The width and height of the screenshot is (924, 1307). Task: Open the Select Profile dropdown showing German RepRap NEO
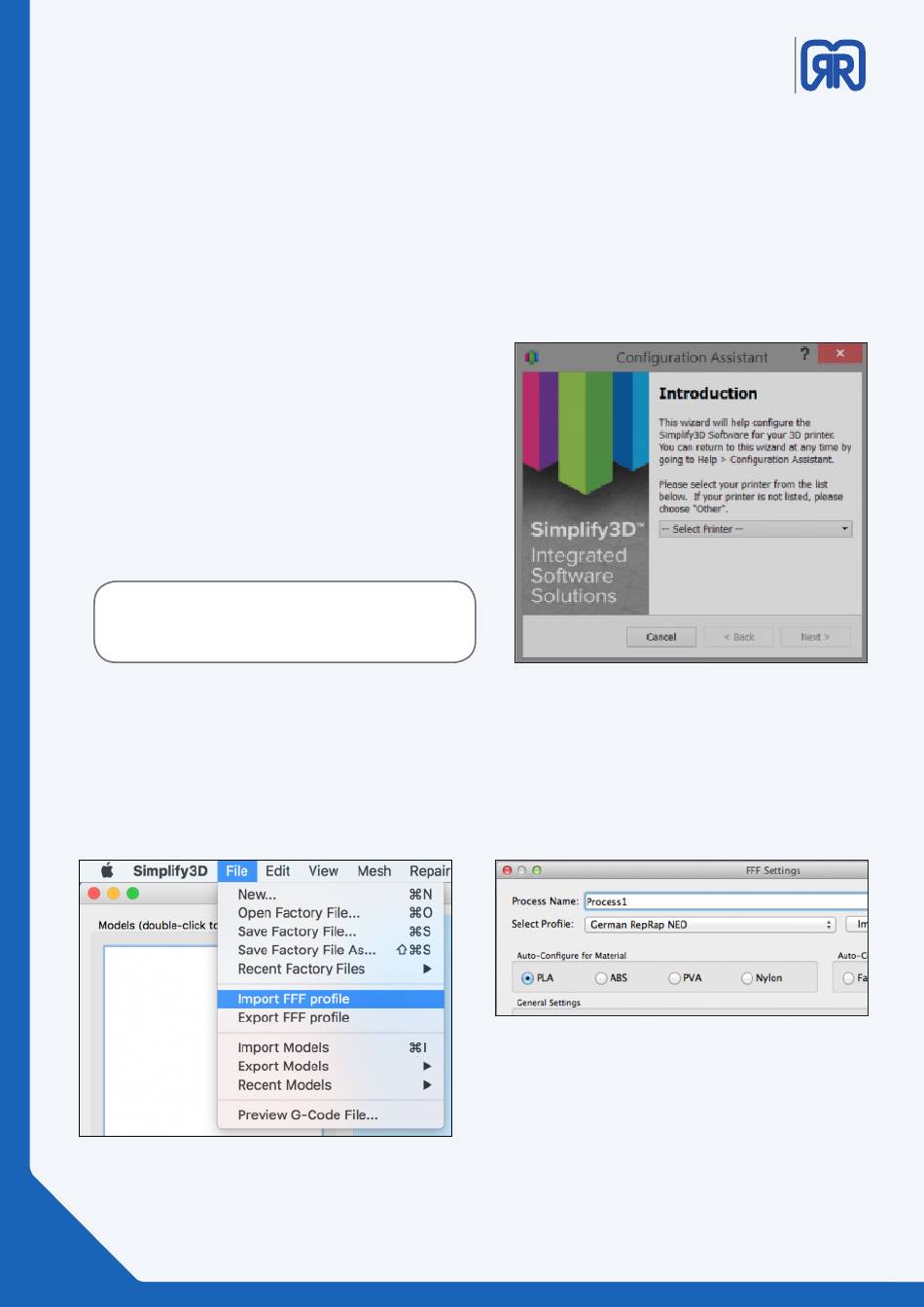[710, 924]
